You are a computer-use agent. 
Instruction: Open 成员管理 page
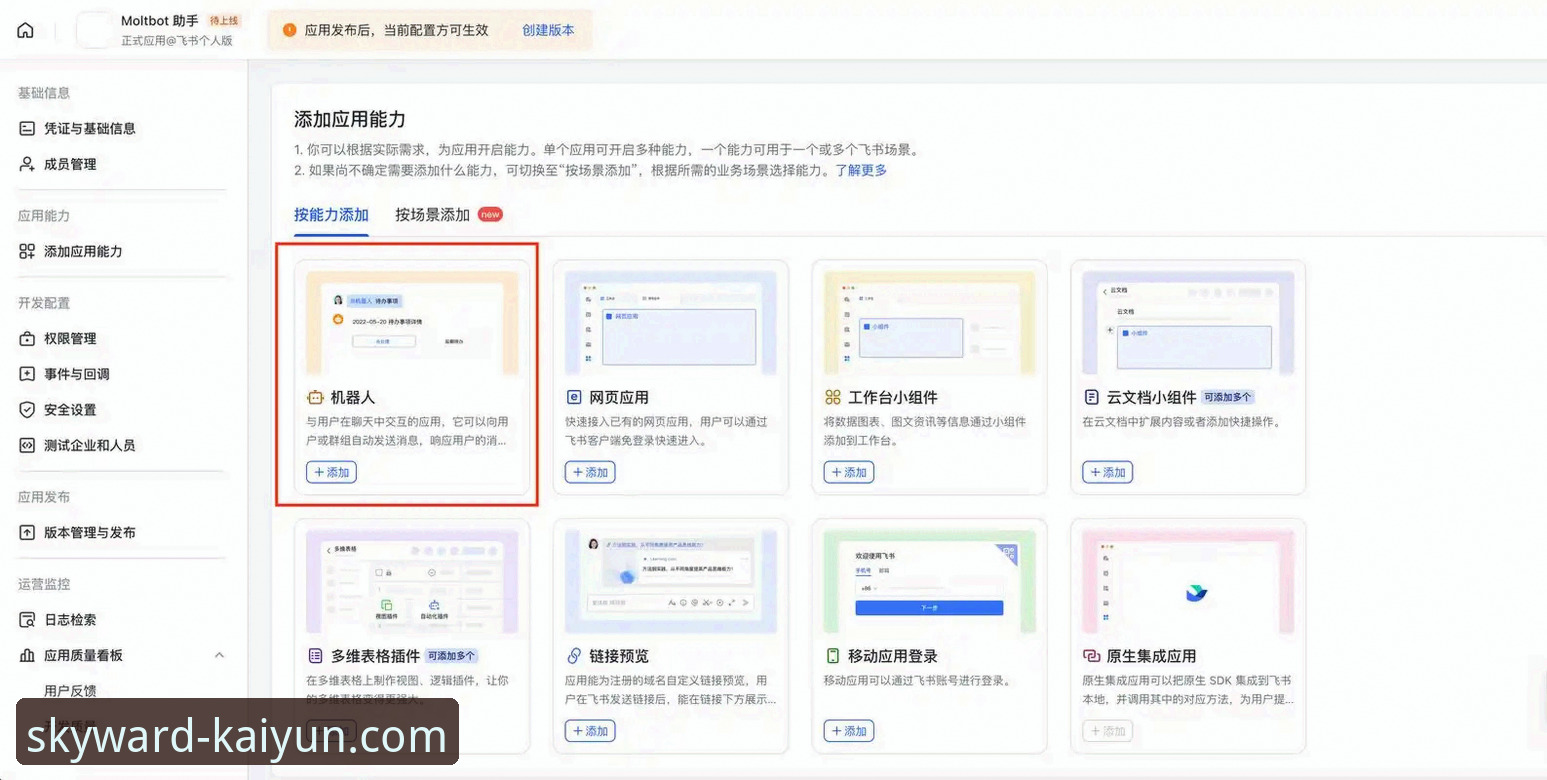[70, 164]
